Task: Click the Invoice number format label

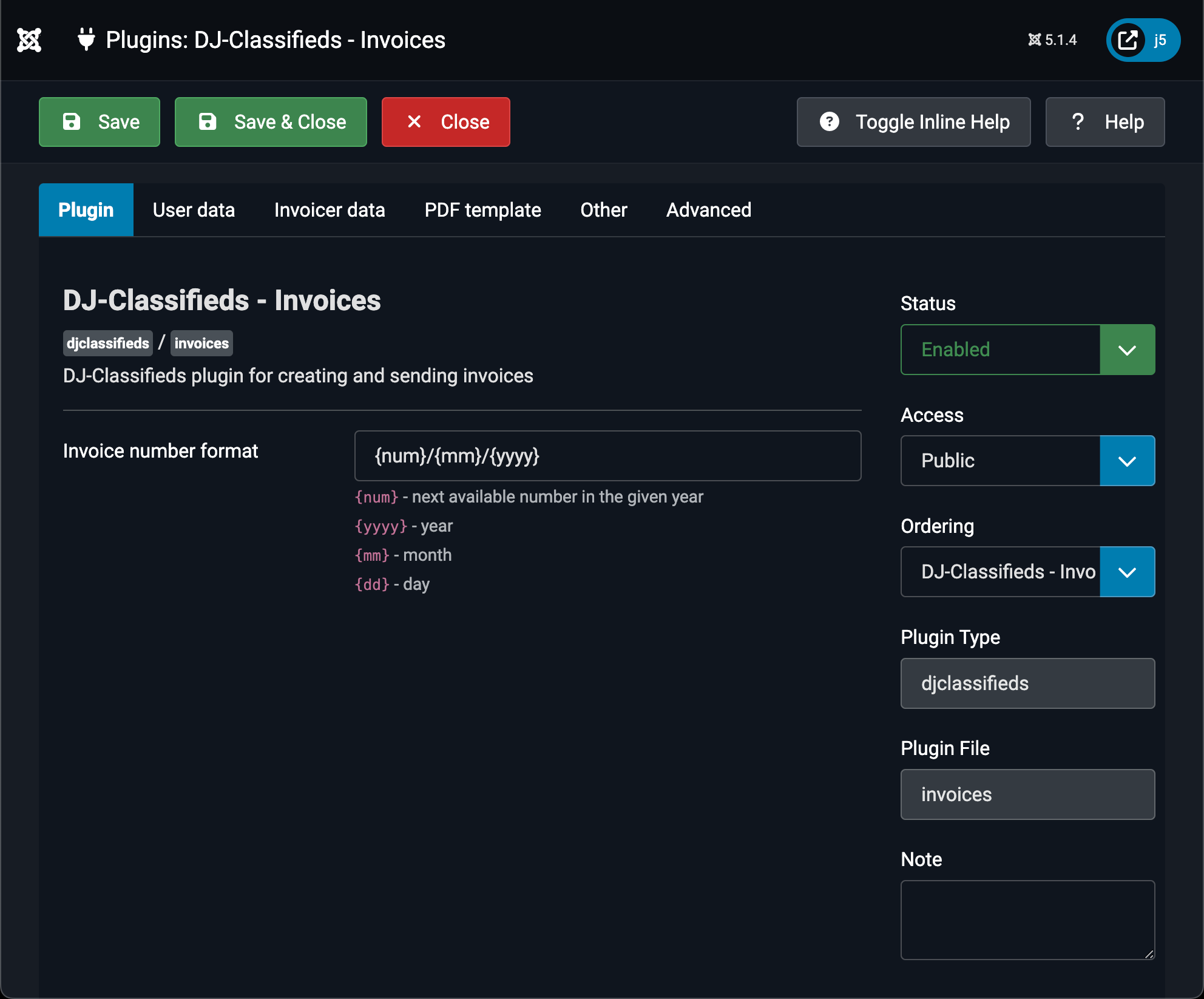Action: pos(161,451)
